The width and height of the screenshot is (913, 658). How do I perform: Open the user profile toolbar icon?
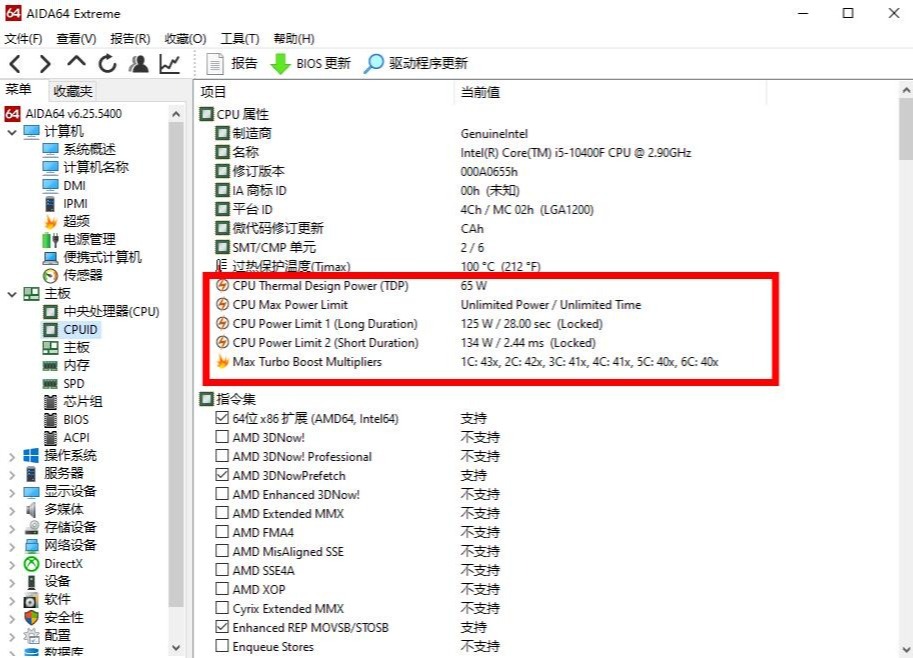click(x=139, y=63)
